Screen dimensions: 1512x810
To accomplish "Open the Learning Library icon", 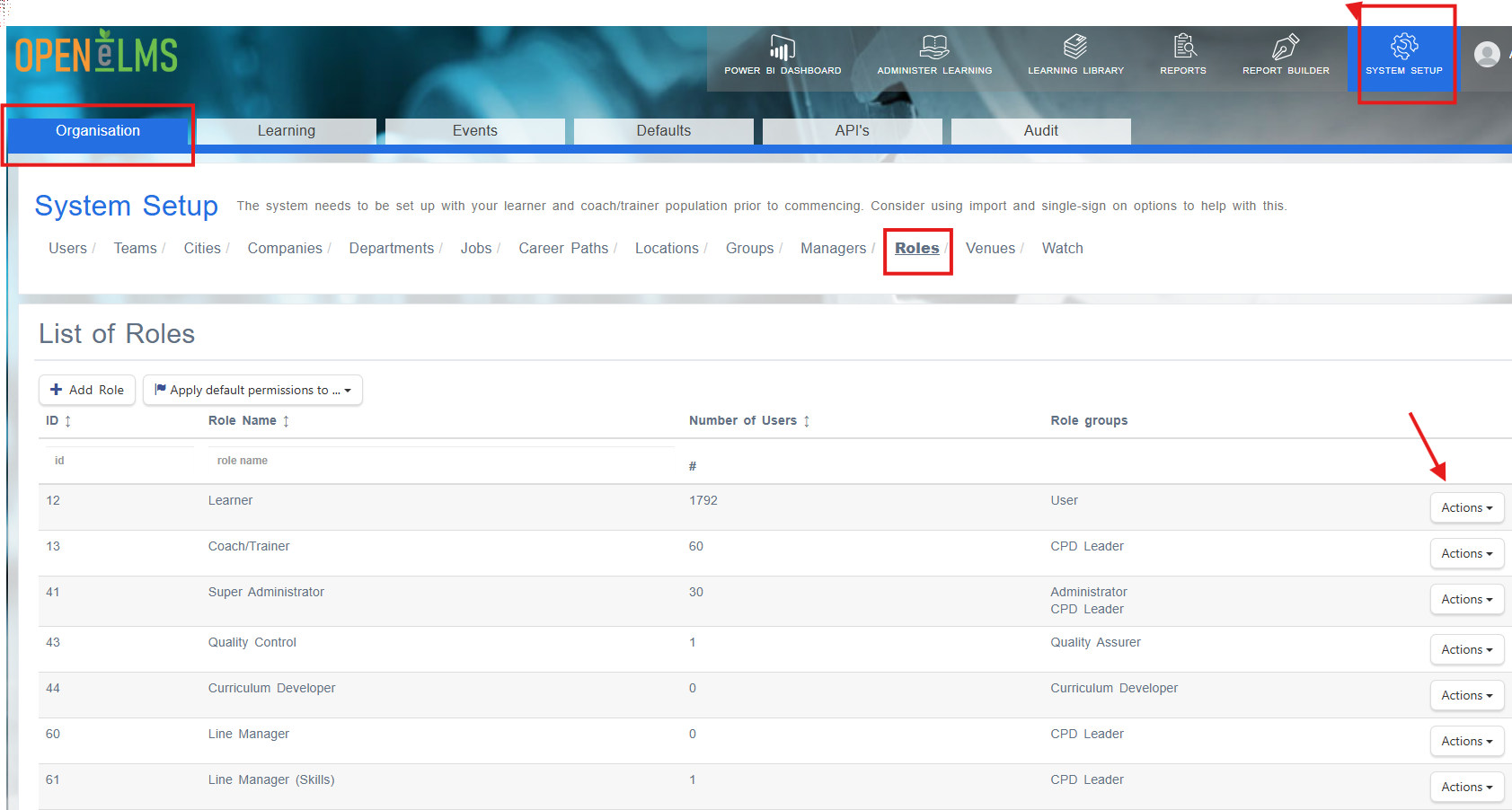I will point(1075,47).
